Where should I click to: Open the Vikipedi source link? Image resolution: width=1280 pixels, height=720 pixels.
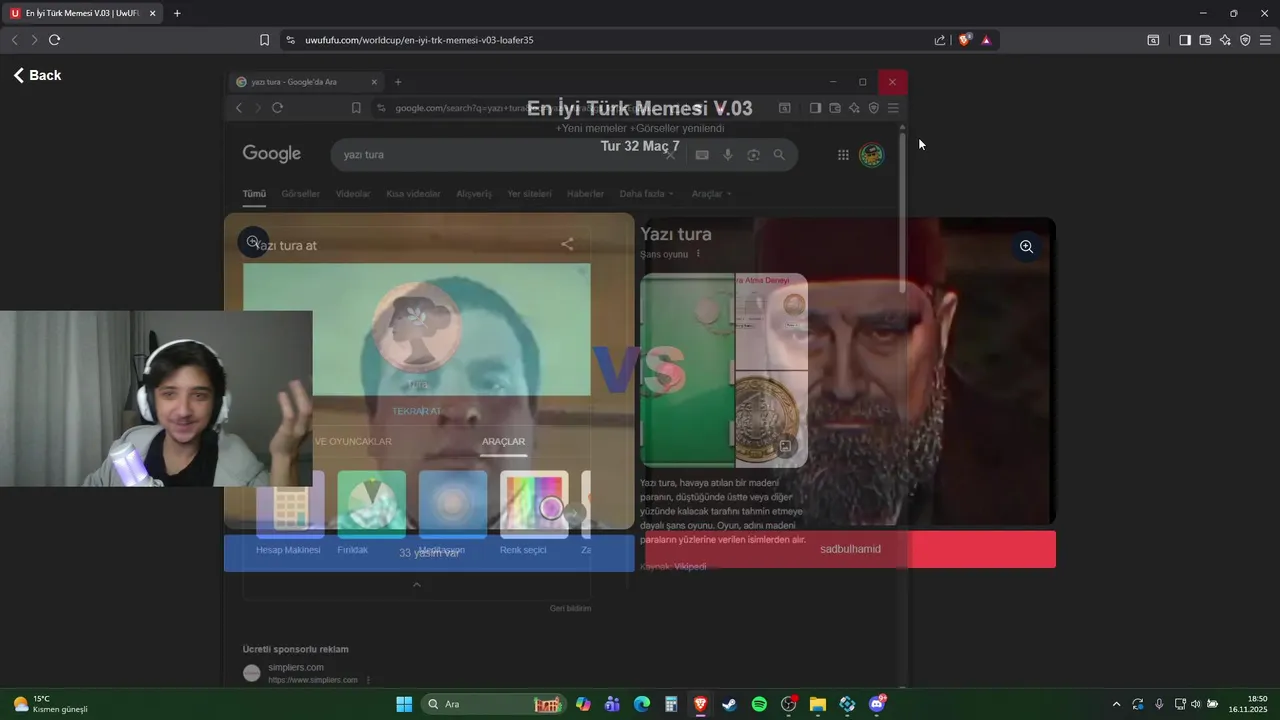690,567
